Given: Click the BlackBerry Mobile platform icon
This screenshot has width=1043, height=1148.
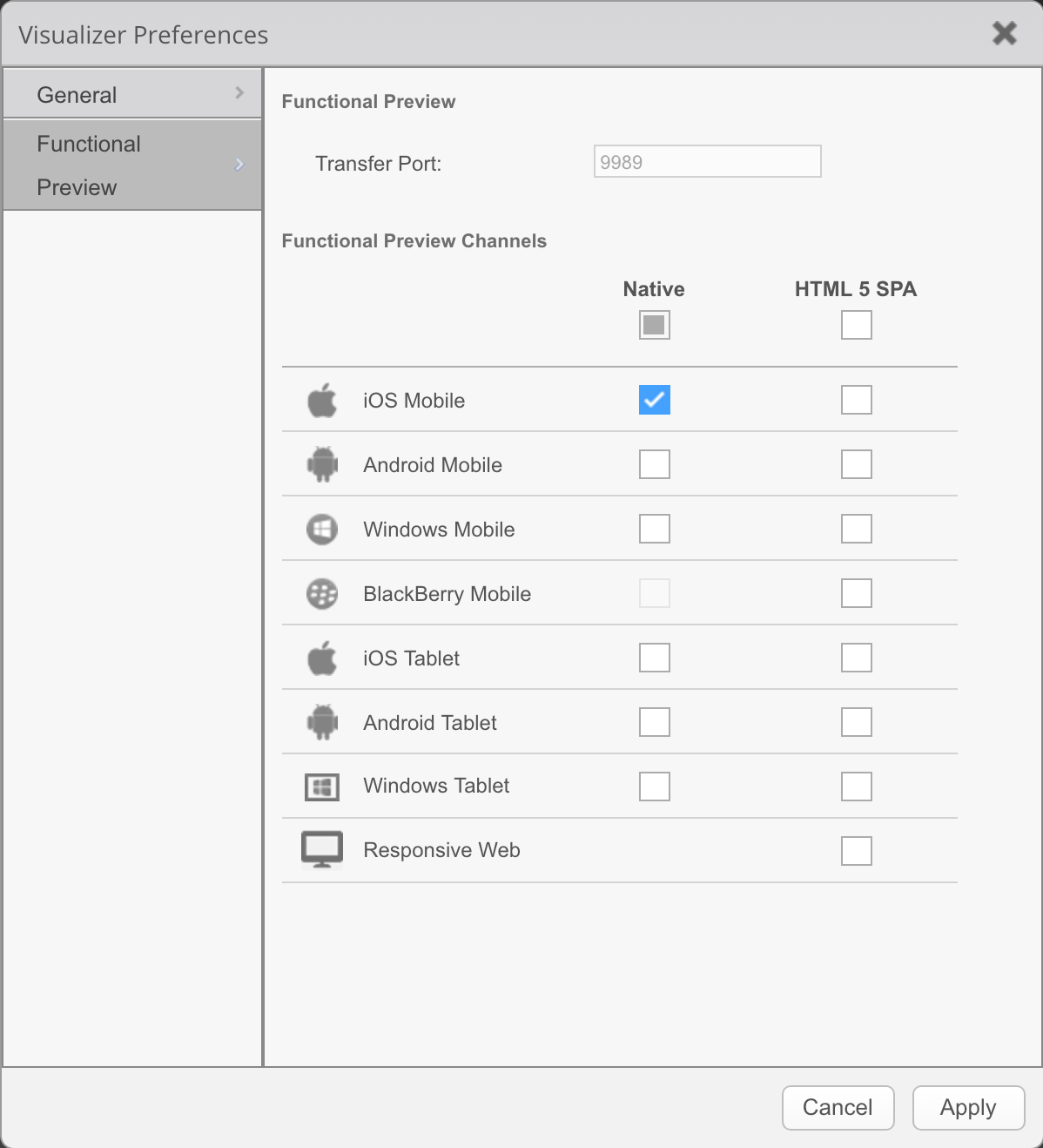Looking at the screenshot, I should click(x=322, y=594).
